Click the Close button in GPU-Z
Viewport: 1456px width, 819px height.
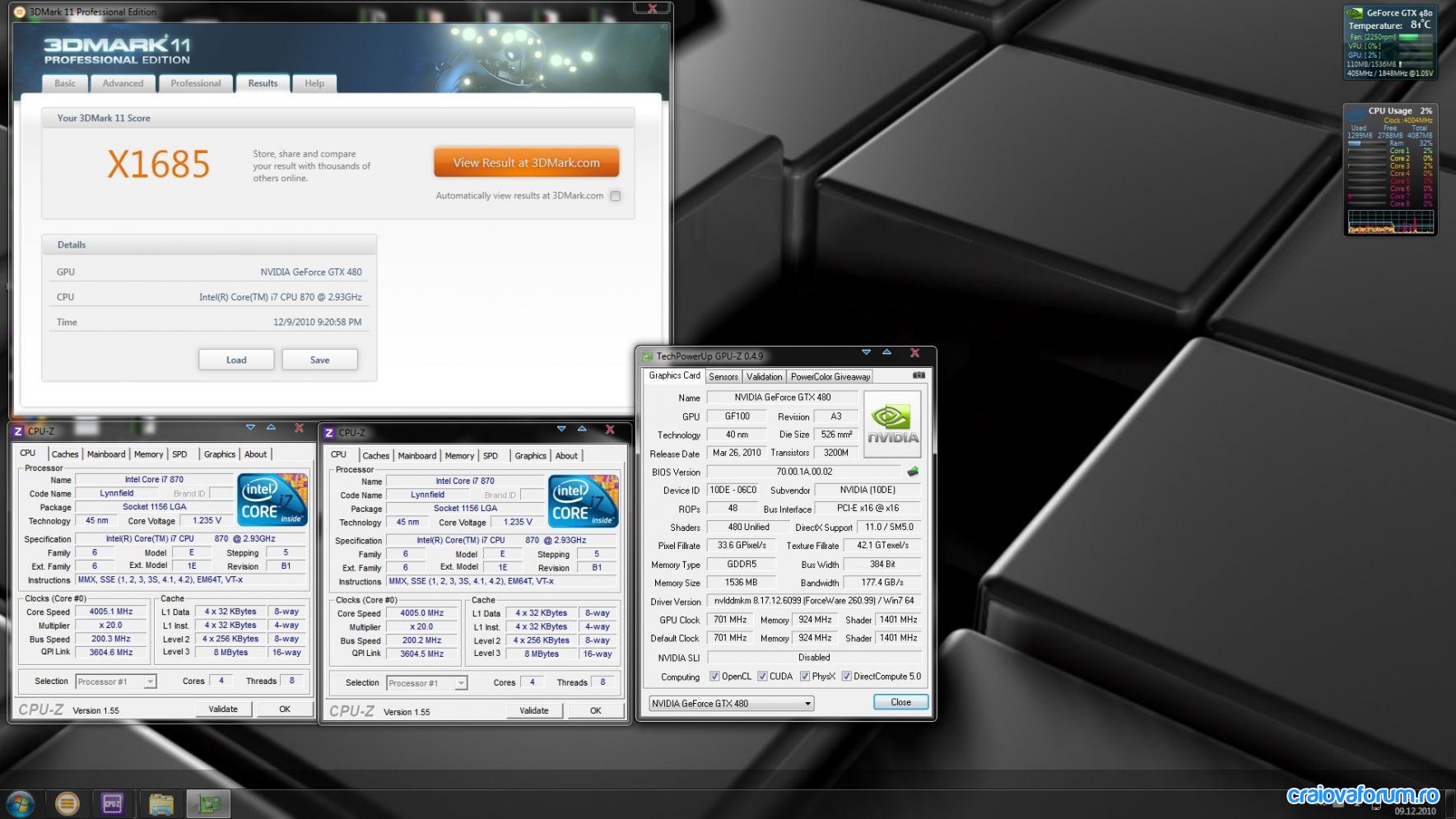(x=900, y=702)
